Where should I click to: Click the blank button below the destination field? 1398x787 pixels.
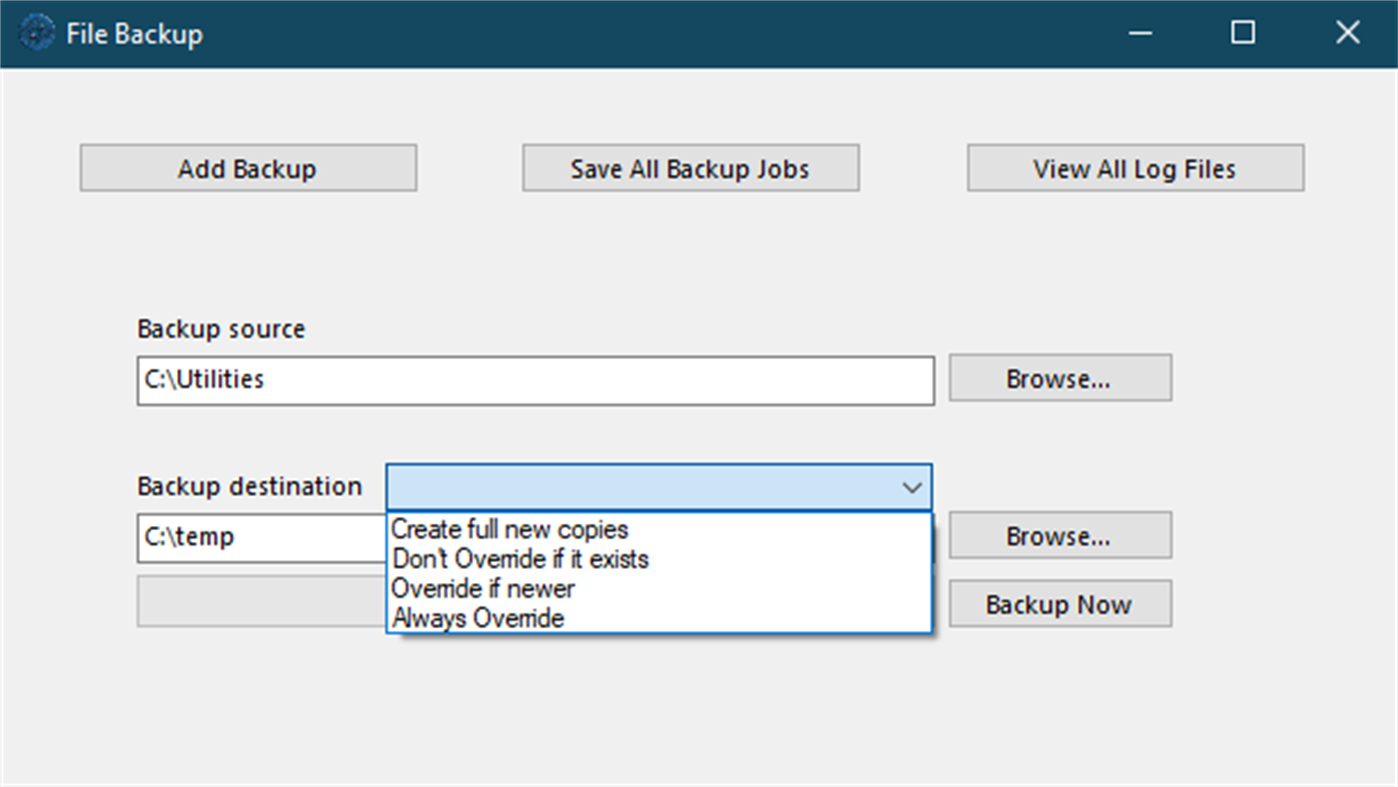pos(260,601)
